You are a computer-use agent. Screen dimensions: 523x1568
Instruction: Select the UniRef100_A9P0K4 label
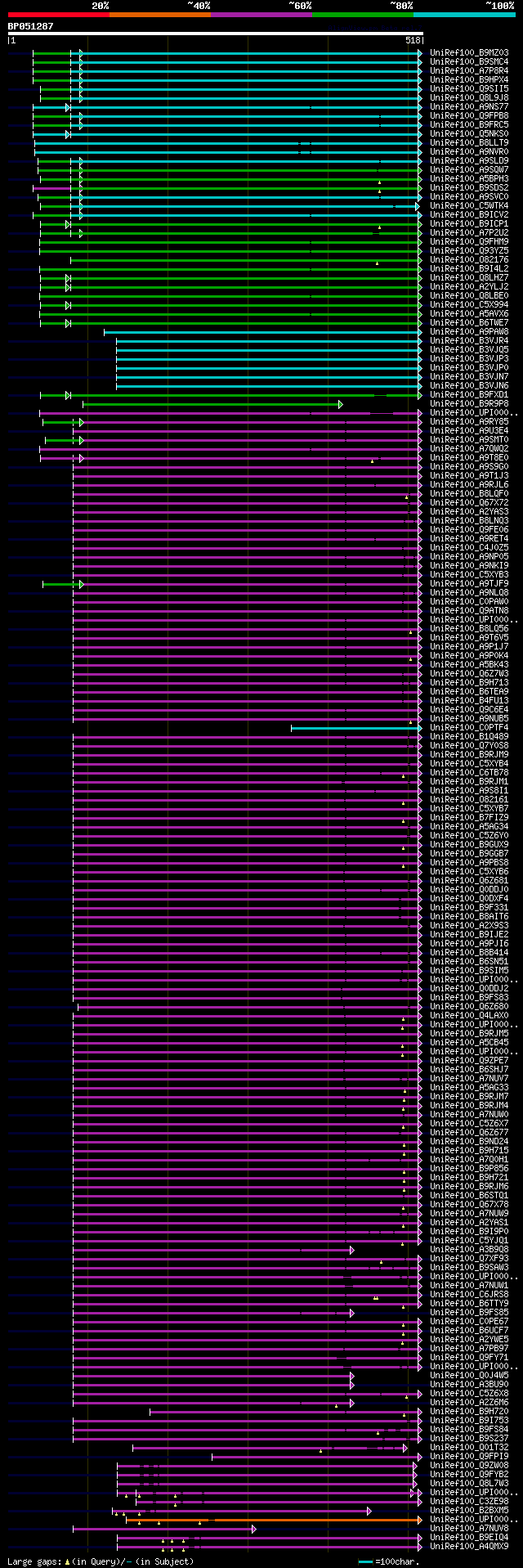click(x=469, y=656)
